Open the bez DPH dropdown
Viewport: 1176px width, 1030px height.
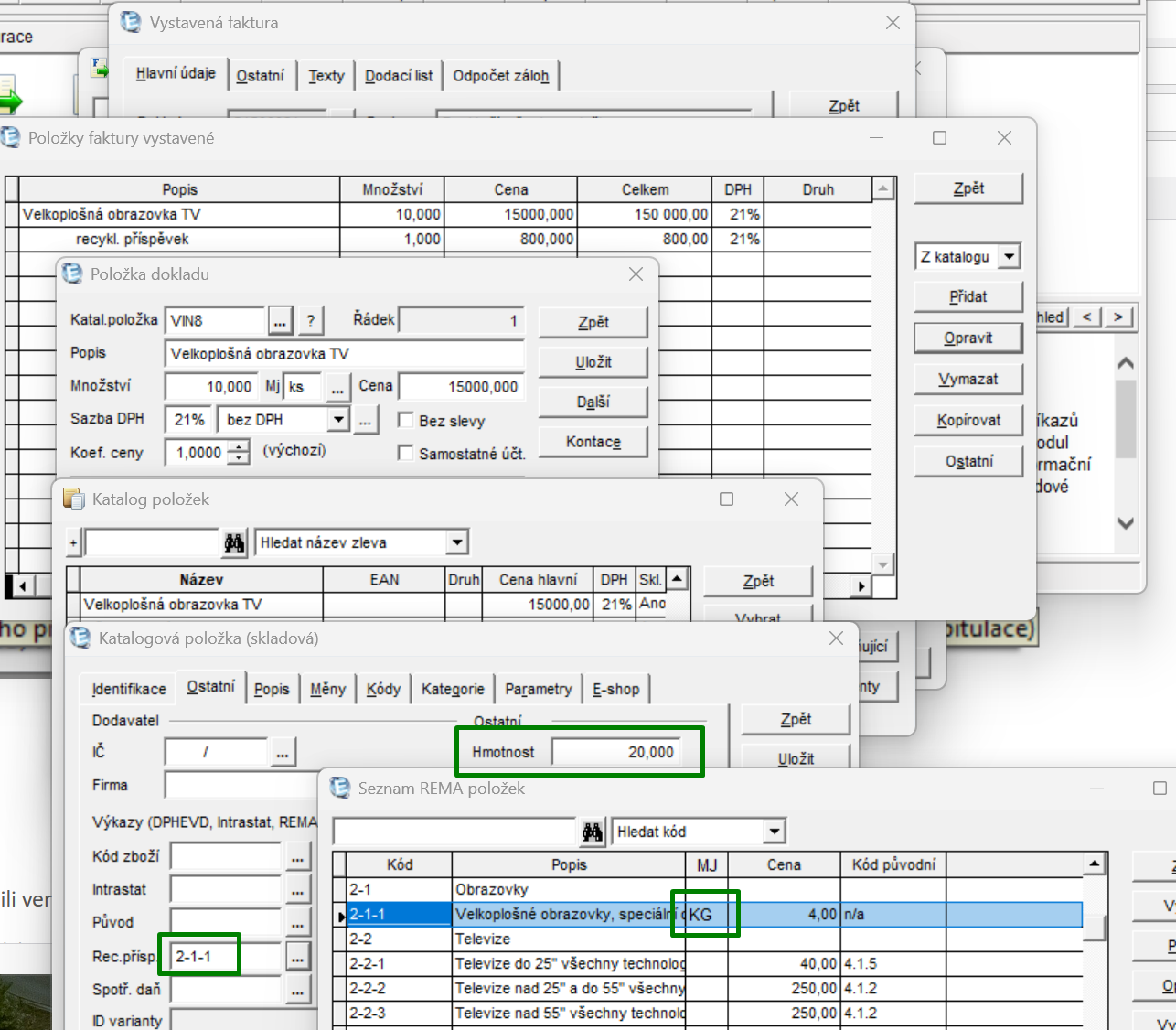[x=338, y=420]
